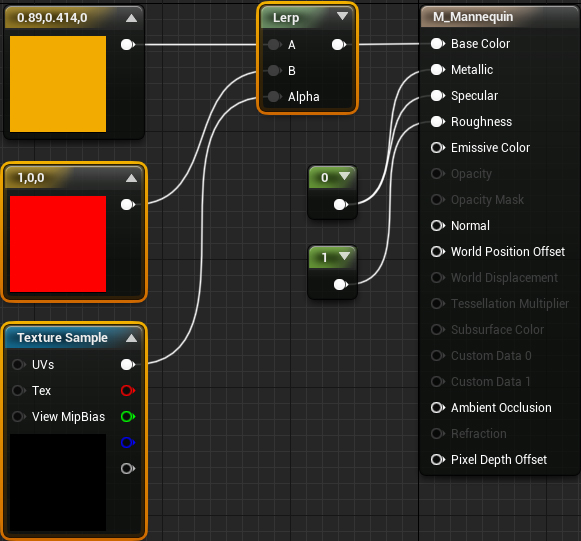Click the UVs input pin on Texture Sample

point(19,365)
